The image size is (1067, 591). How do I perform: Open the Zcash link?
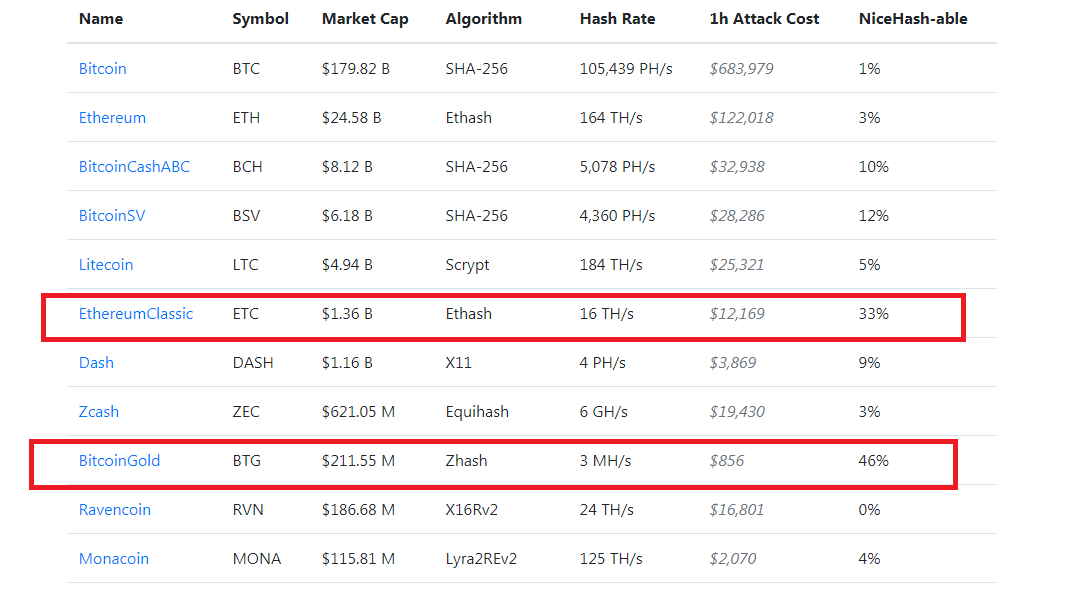coord(99,412)
